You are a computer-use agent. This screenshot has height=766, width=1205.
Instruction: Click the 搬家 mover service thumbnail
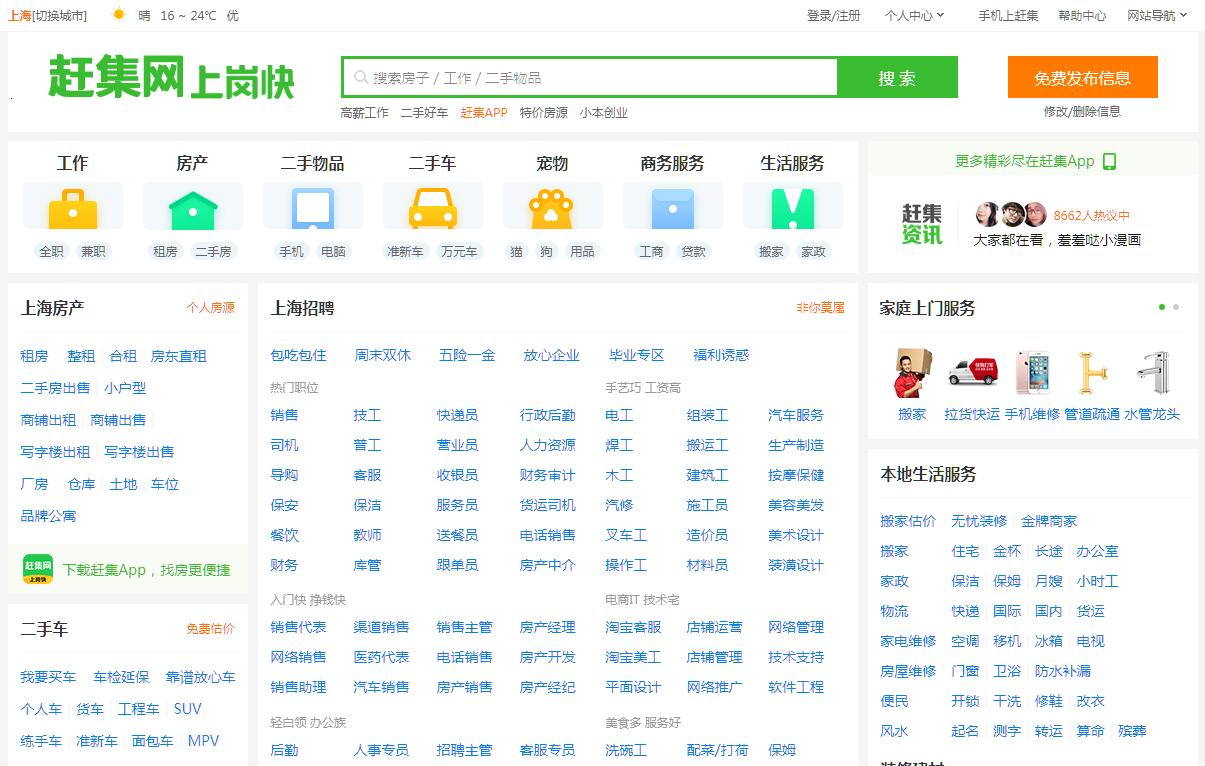pyautogui.click(x=912, y=374)
